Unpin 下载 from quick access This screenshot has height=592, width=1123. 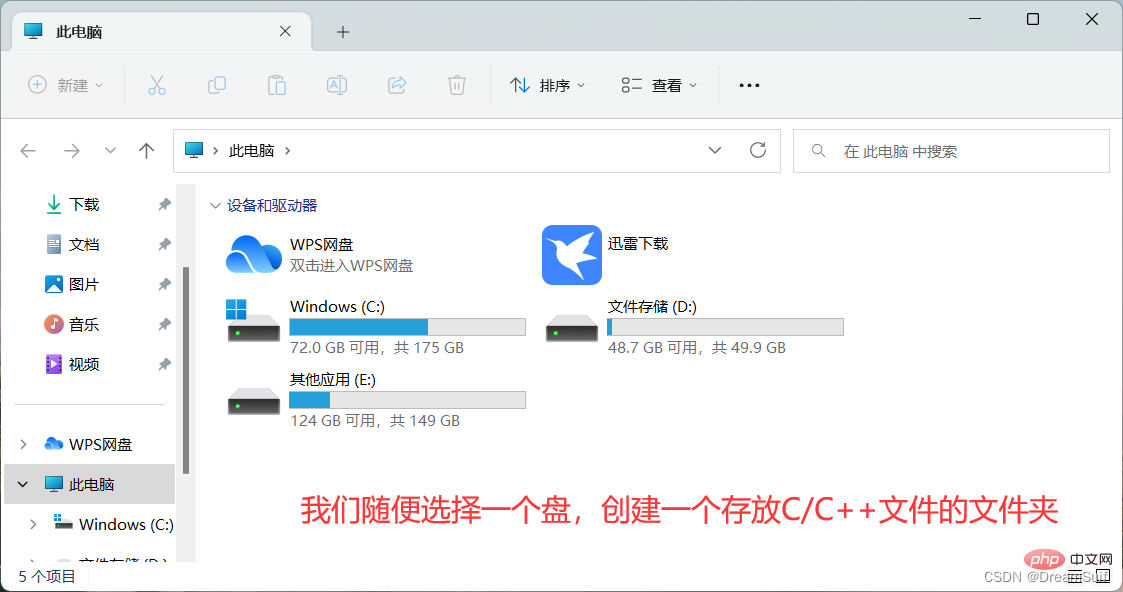163,204
